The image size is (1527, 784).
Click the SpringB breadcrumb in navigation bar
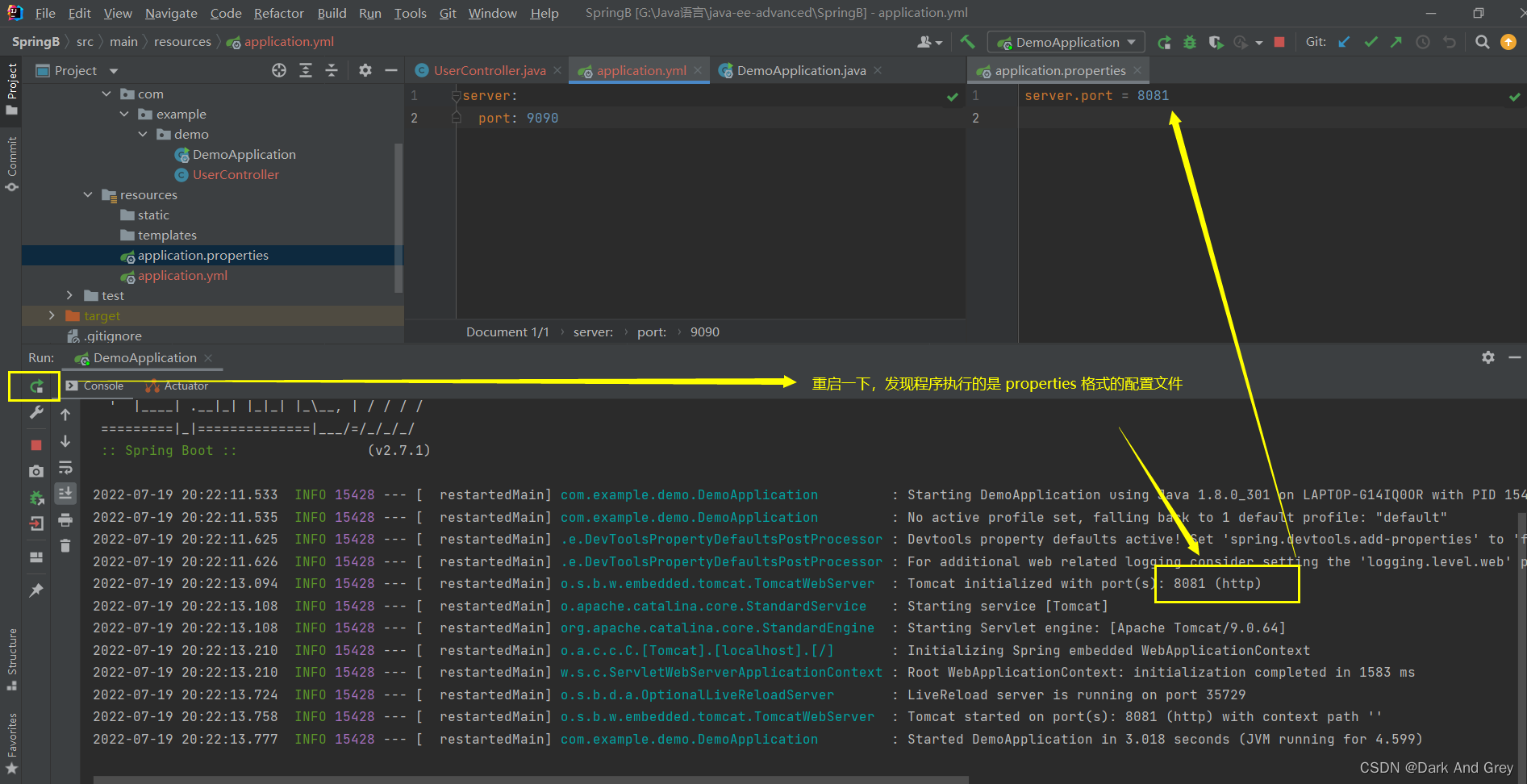(x=35, y=42)
